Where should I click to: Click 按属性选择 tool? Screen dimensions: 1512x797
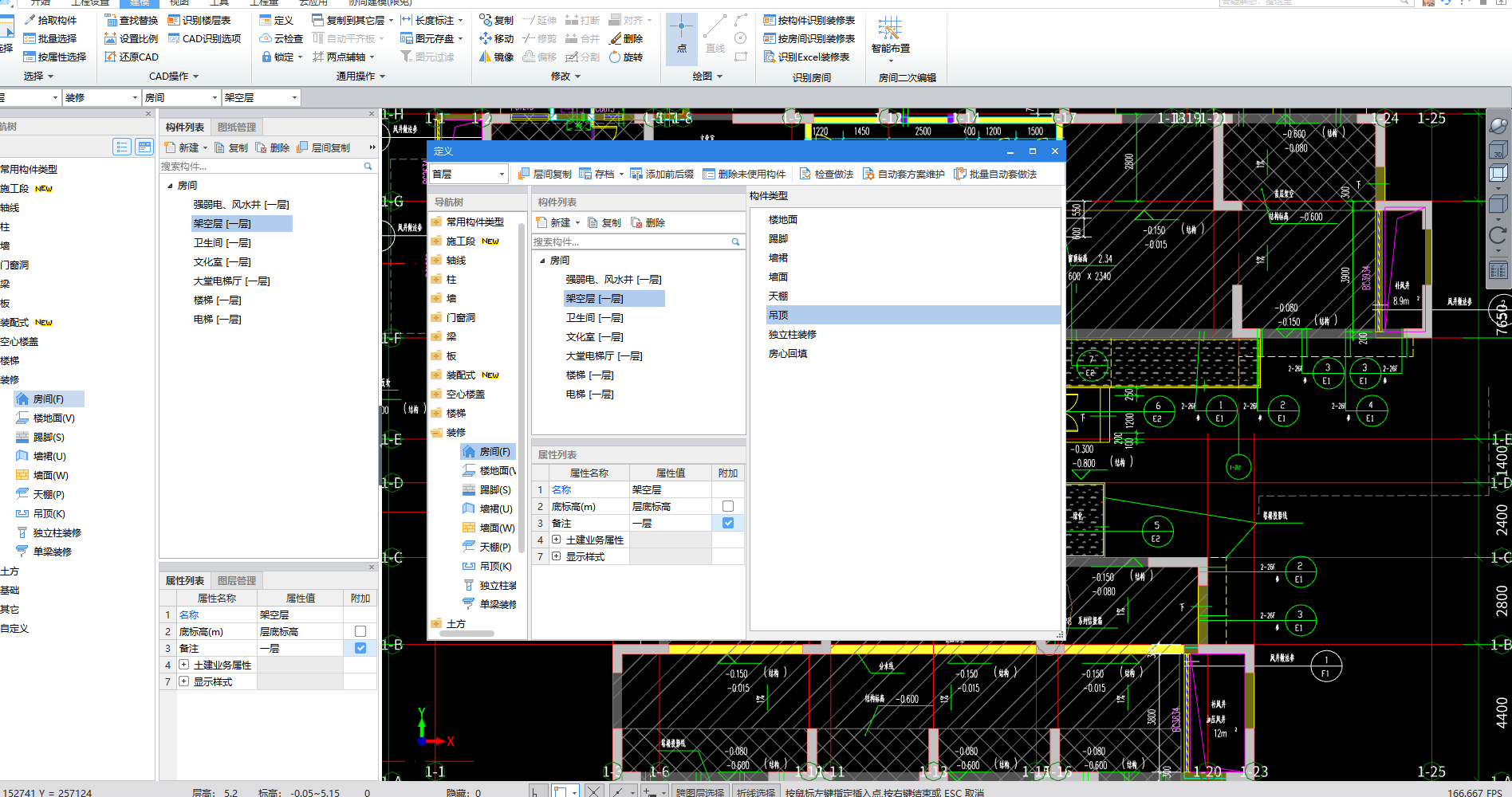(55, 57)
